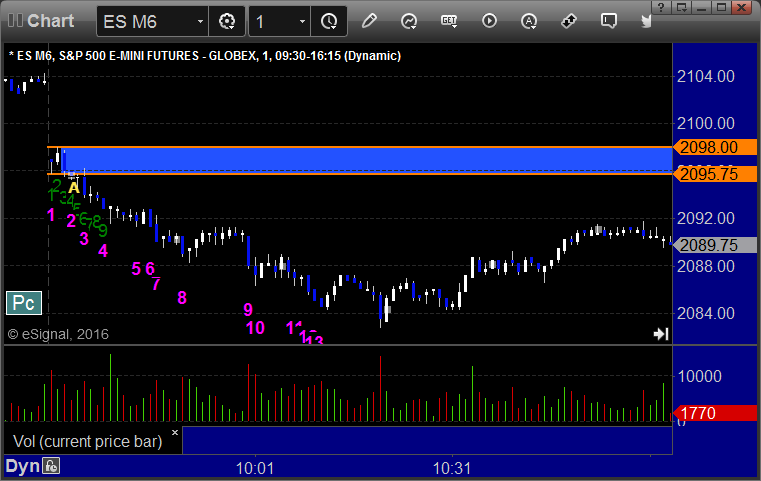Image resolution: width=761 pixels, height=481 pixels.
Task: Click the Chart title pause icon
Action: pos(15,20)
